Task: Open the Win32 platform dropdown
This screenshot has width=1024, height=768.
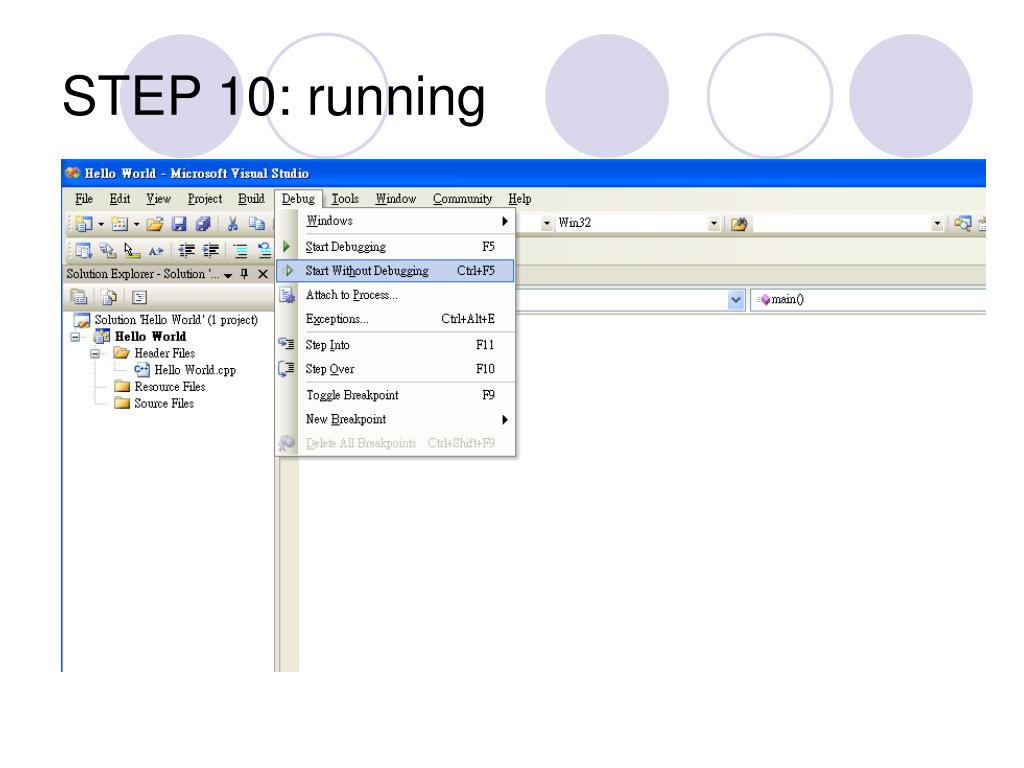Action: 714,223
